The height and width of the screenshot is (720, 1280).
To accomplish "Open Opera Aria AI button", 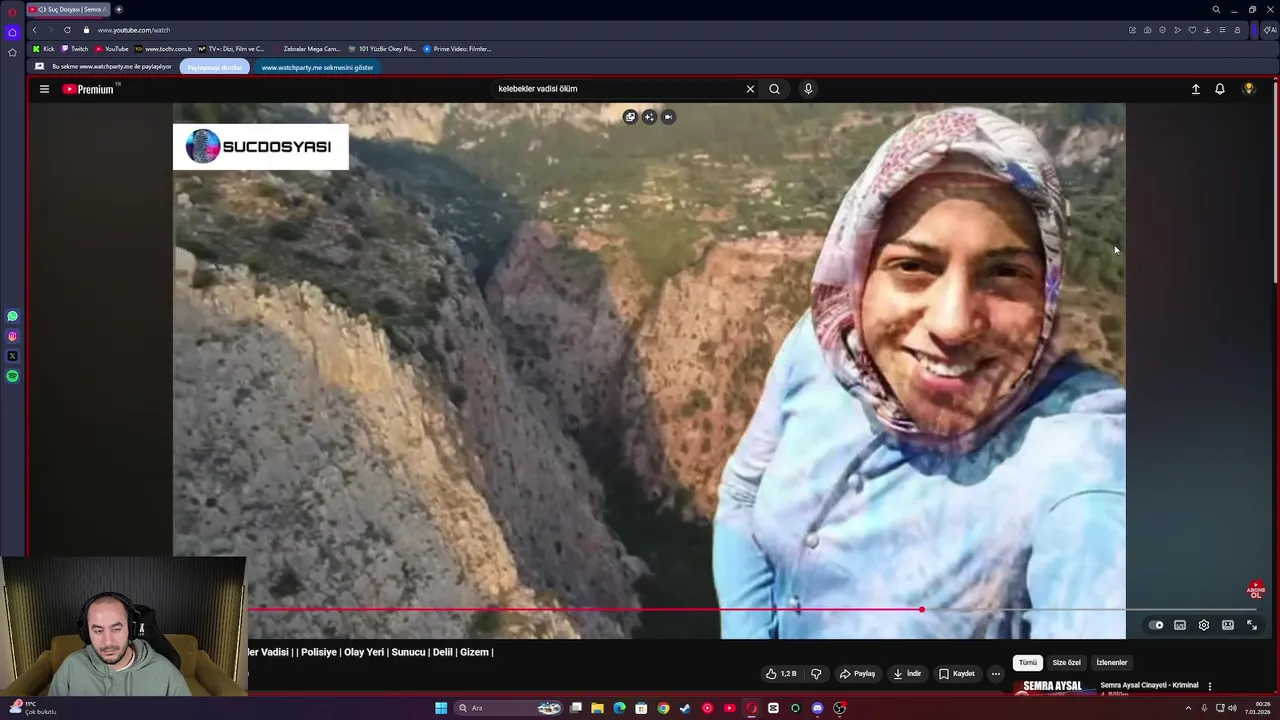I will (1269, 30).
